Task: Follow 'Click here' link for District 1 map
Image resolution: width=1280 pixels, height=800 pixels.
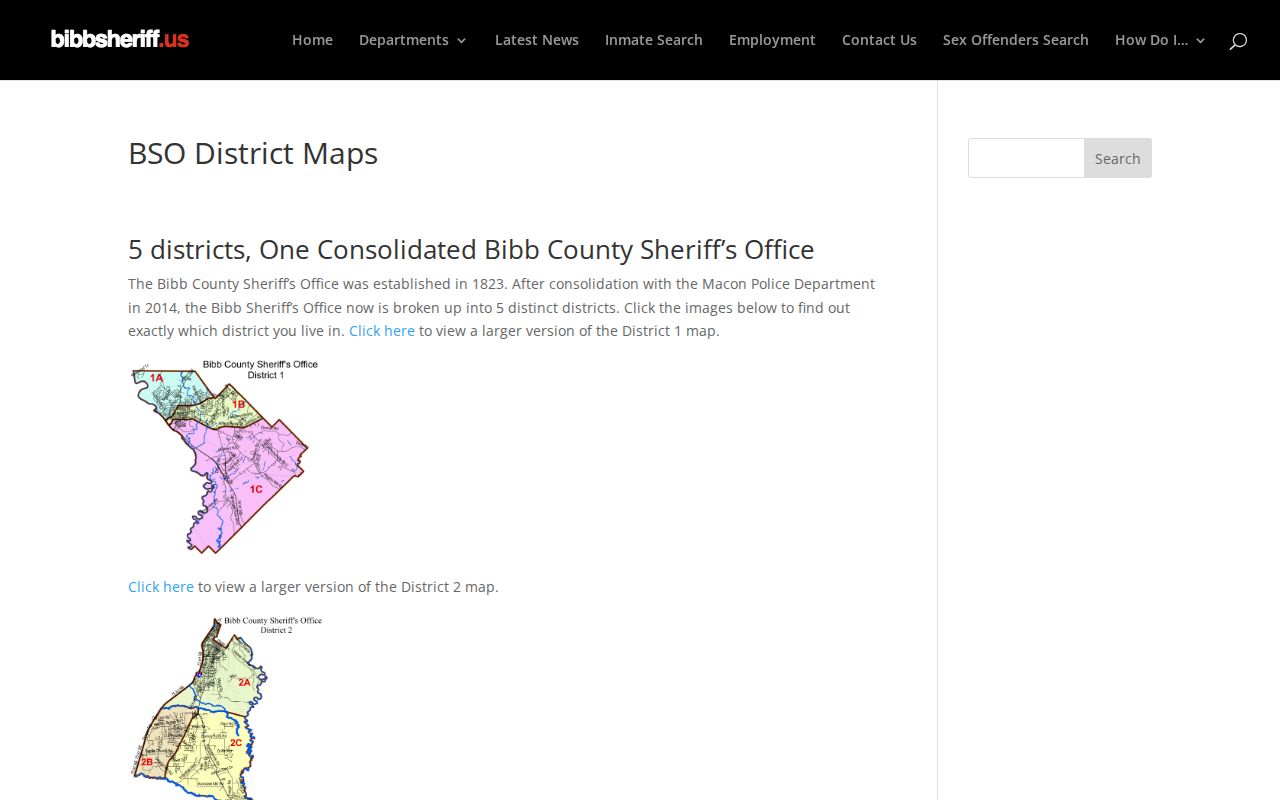Action: coord(382,331)
